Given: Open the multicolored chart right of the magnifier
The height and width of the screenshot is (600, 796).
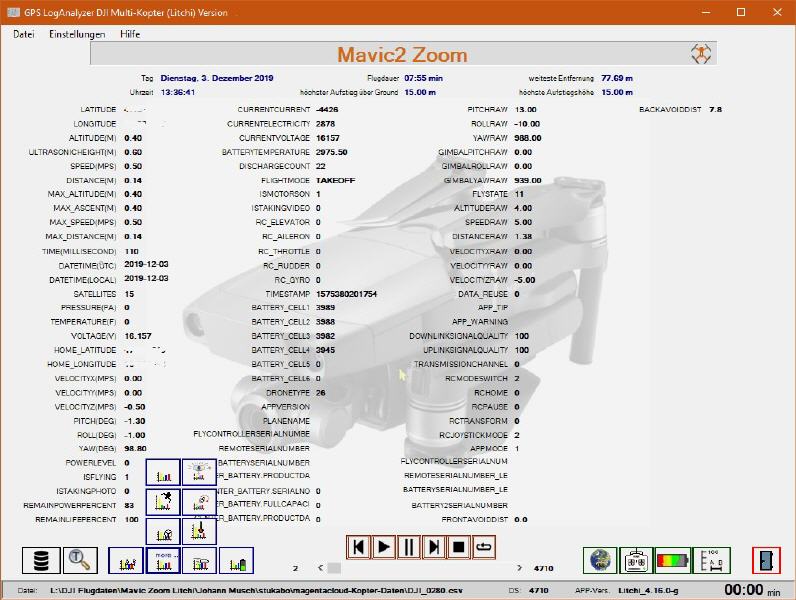Looking at the screenshot, I should (126, 560).
